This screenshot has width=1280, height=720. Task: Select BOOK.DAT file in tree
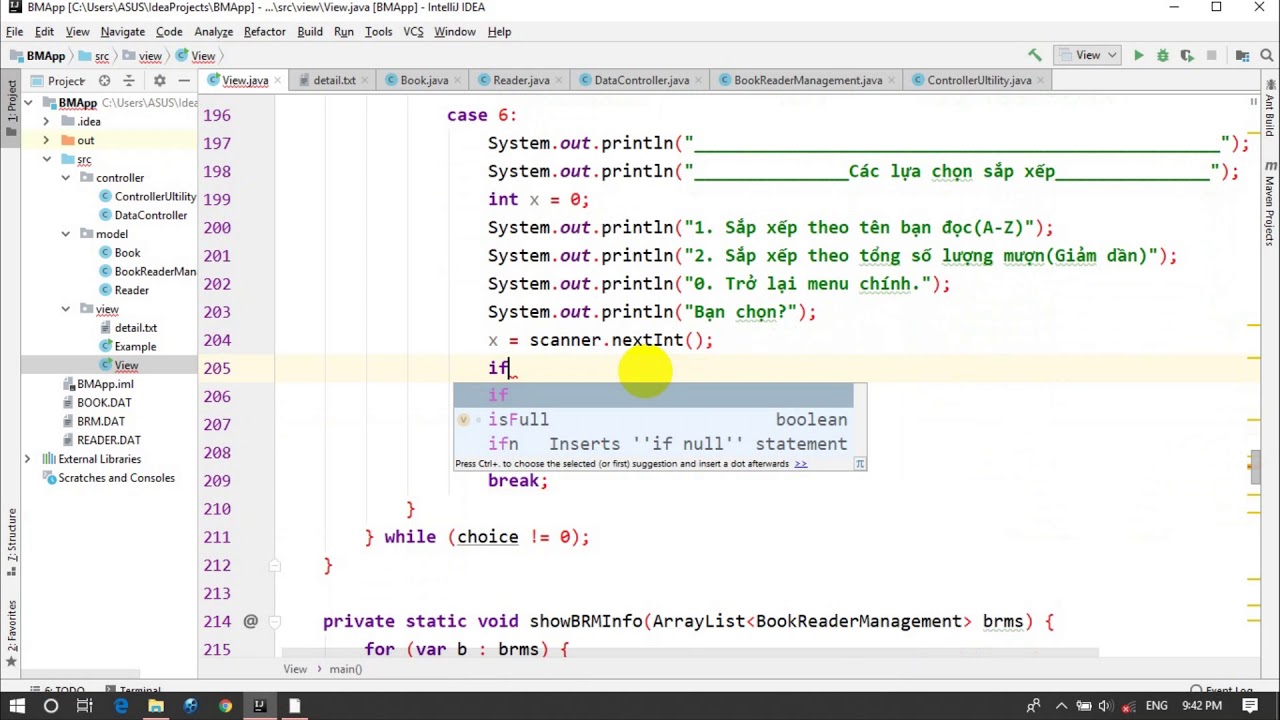(104, 403)
